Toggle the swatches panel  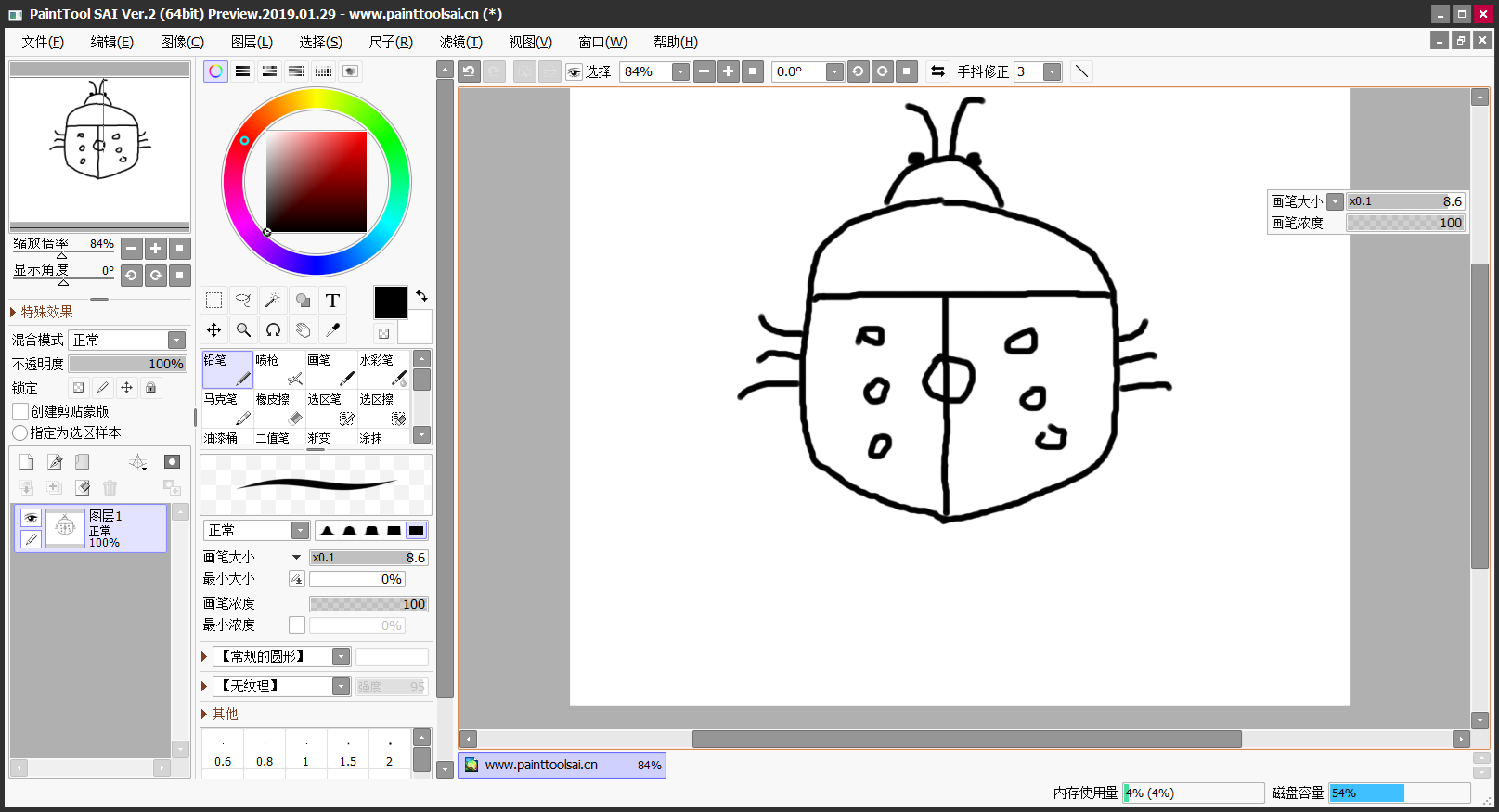coord(323,71)
